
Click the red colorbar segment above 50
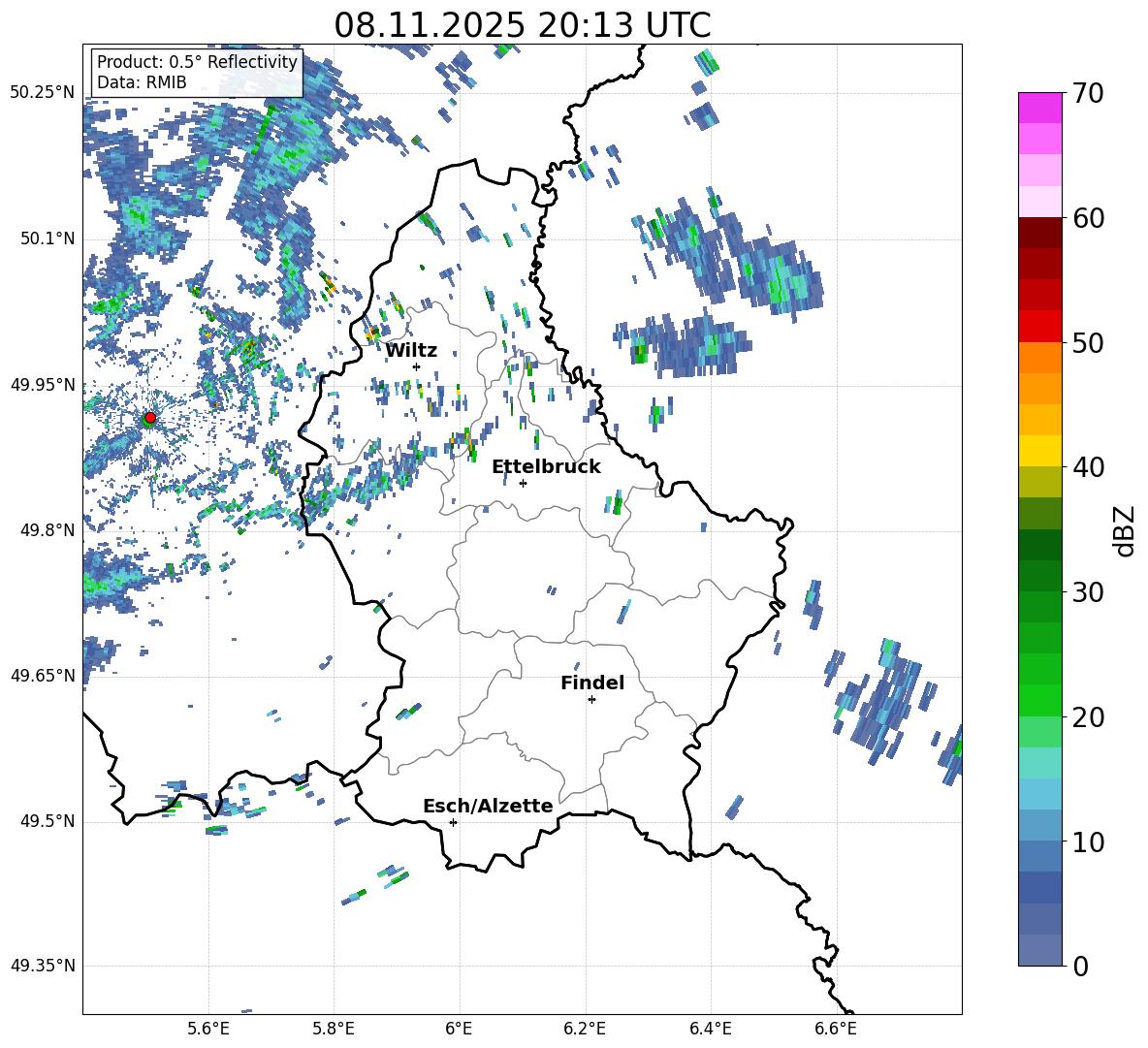1040,327
